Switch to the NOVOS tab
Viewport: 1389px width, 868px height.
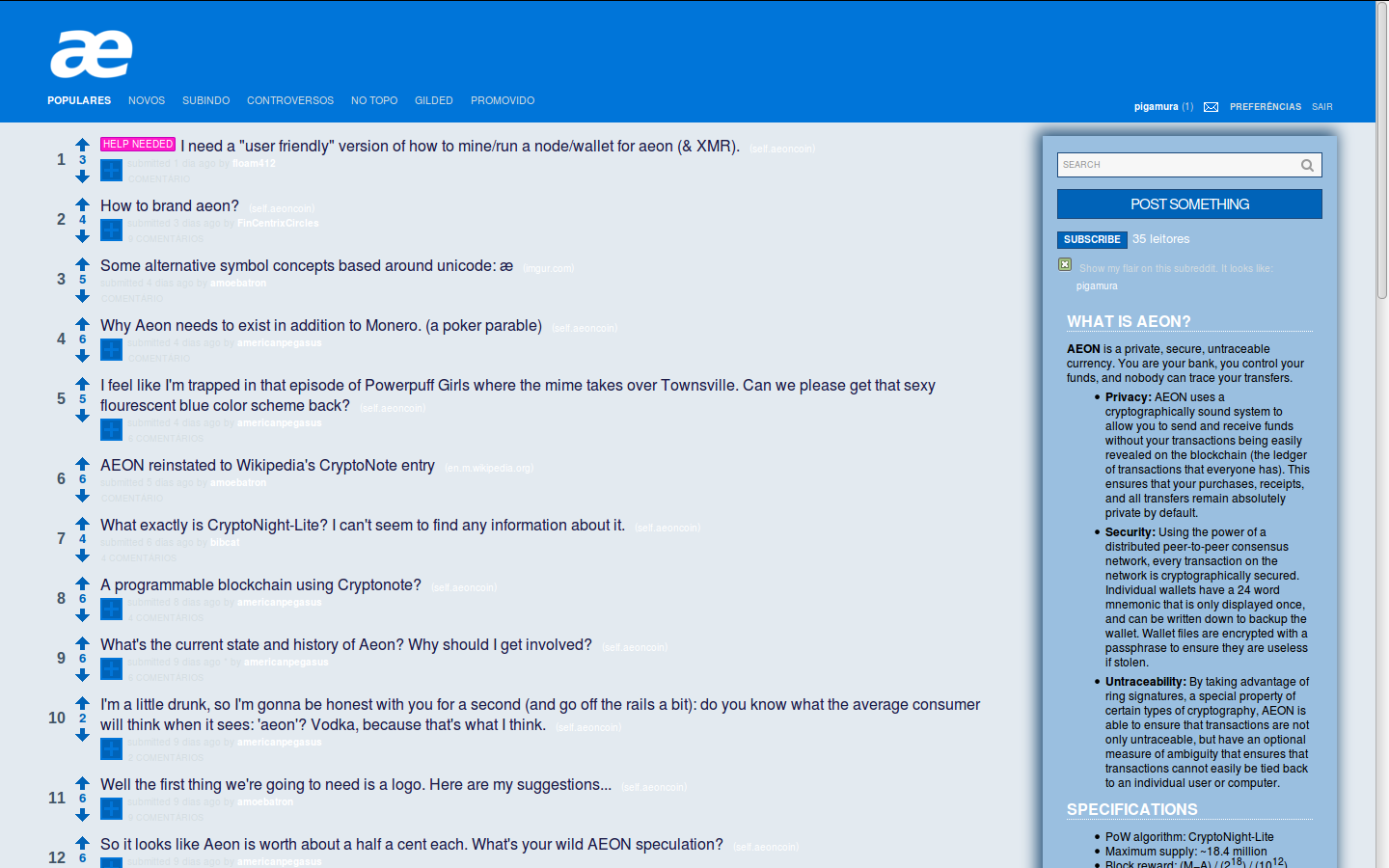(147, 100)
